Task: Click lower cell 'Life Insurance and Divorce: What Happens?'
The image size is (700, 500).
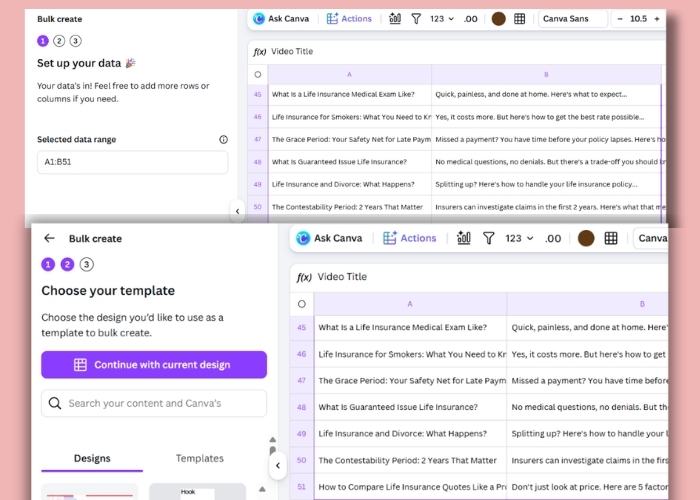Action: click(x=410, y=433)
